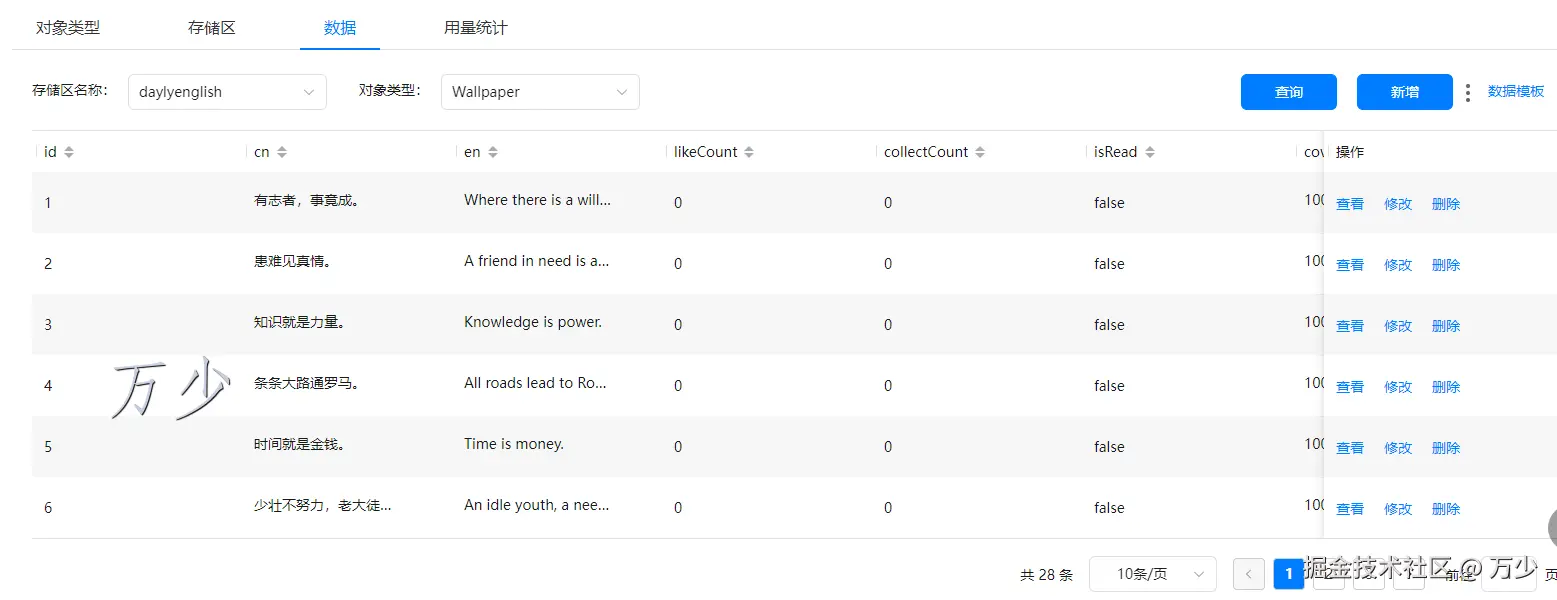Sort table by likeCount column
Screen dimensions: 1557x600
click(x=749, y=152)
